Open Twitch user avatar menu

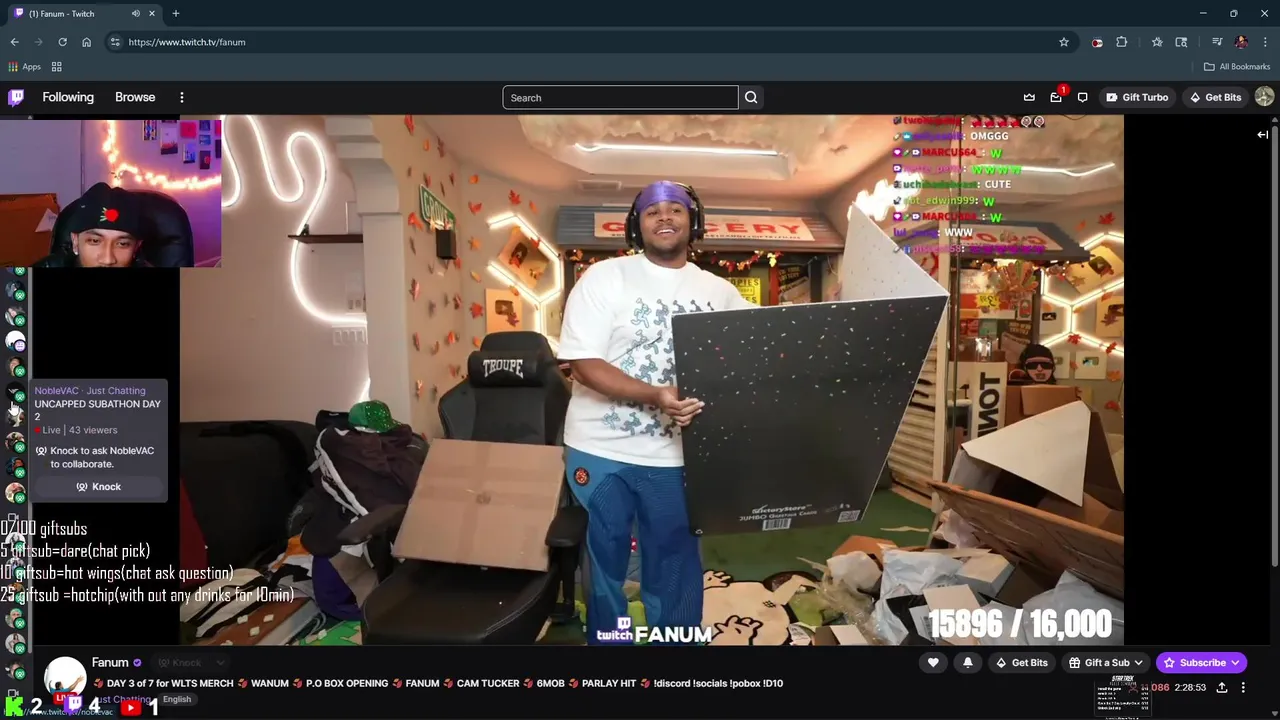click(x=1264, y=97)
